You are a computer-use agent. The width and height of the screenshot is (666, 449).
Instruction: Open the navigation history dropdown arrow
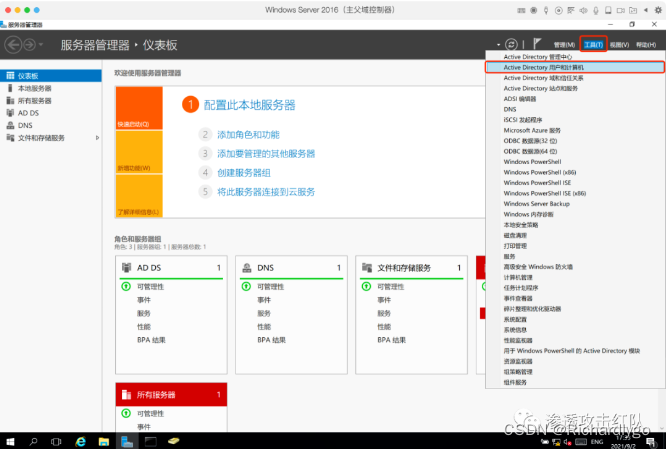coord(41,45)
